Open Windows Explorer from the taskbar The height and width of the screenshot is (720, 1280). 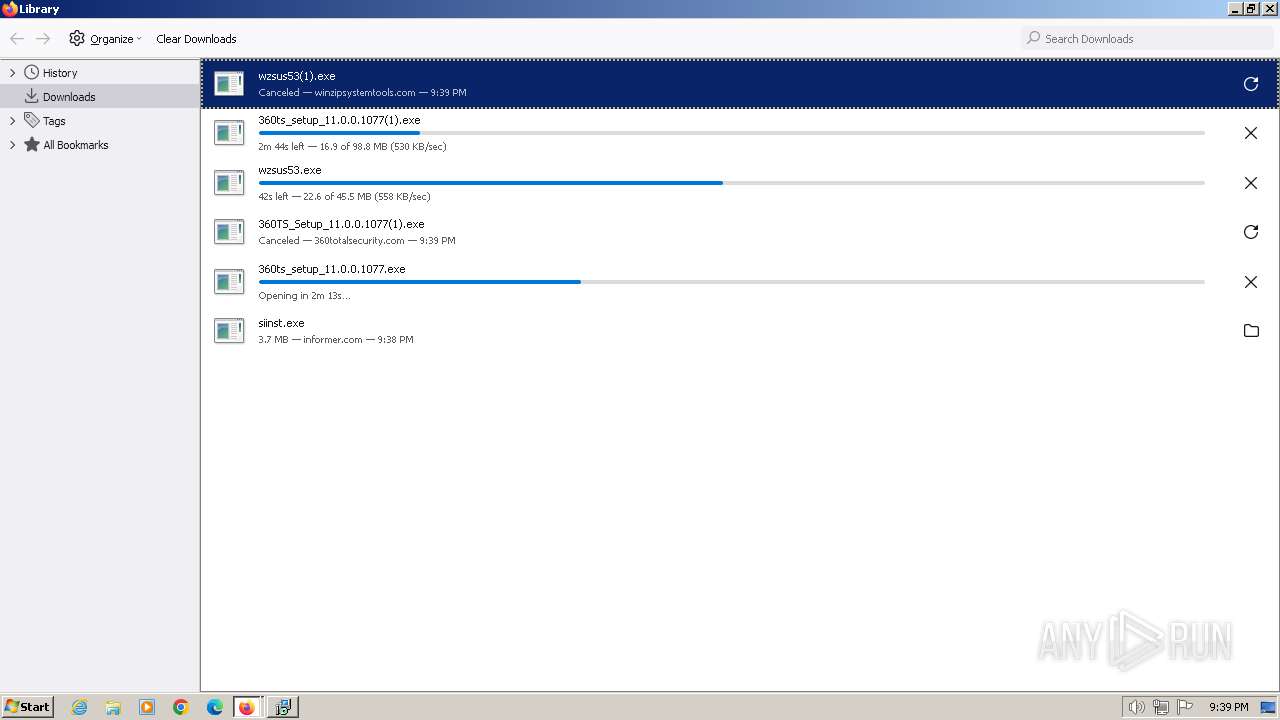[x=113, y=707]
